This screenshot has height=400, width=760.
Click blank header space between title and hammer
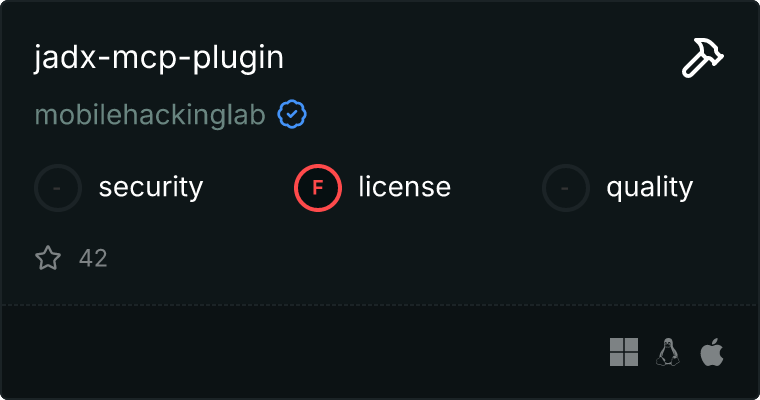[480, 58]
